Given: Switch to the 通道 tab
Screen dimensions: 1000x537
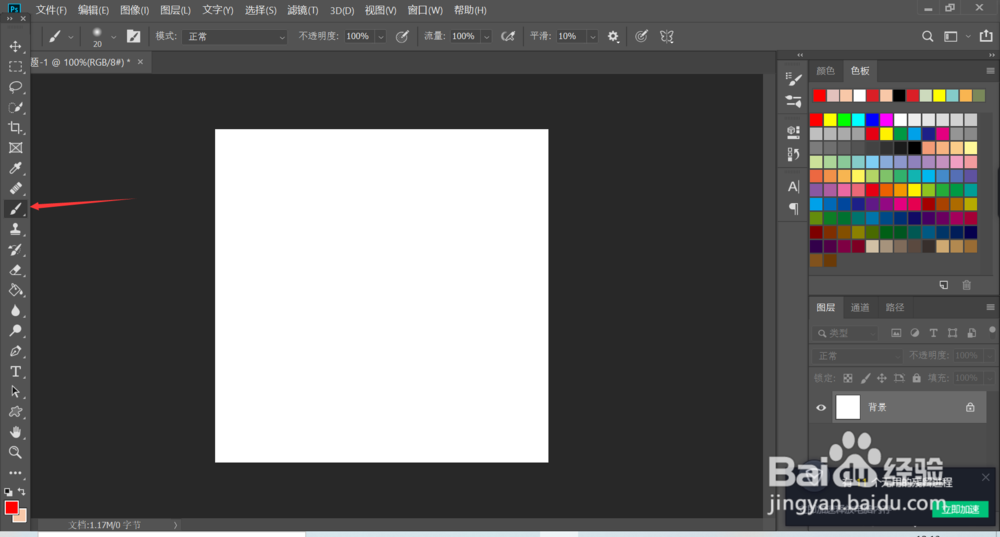Looking at the screenshot, I should click(860, 307).
